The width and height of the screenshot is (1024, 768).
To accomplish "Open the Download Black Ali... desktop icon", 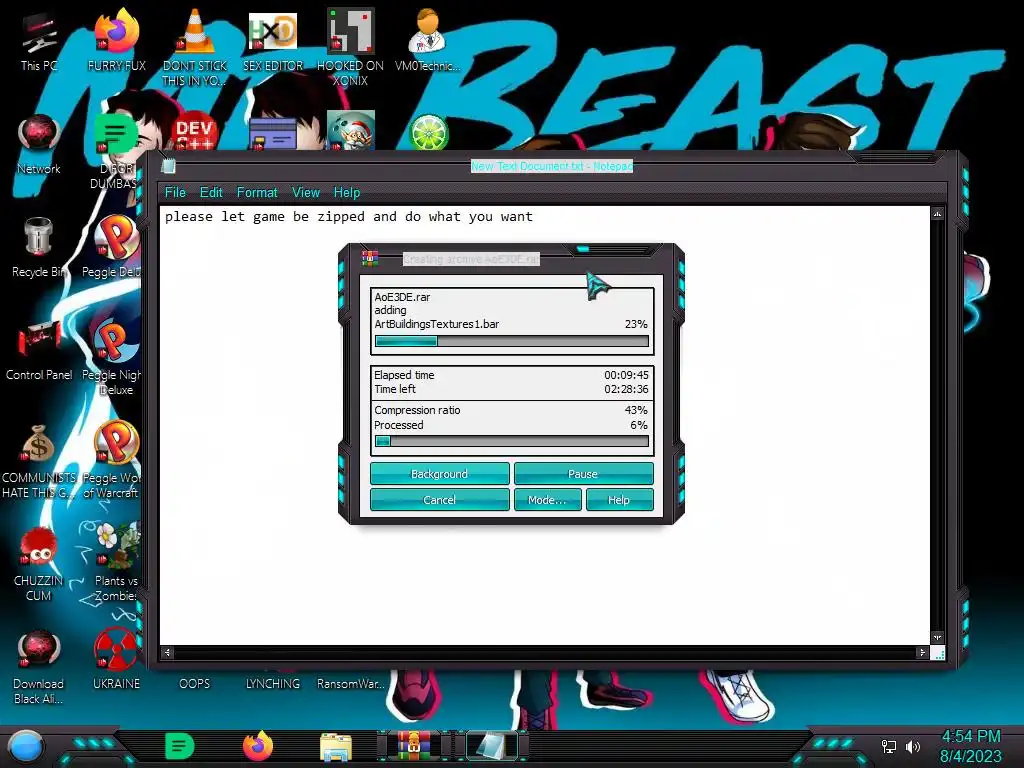I will tap(39, 666).
